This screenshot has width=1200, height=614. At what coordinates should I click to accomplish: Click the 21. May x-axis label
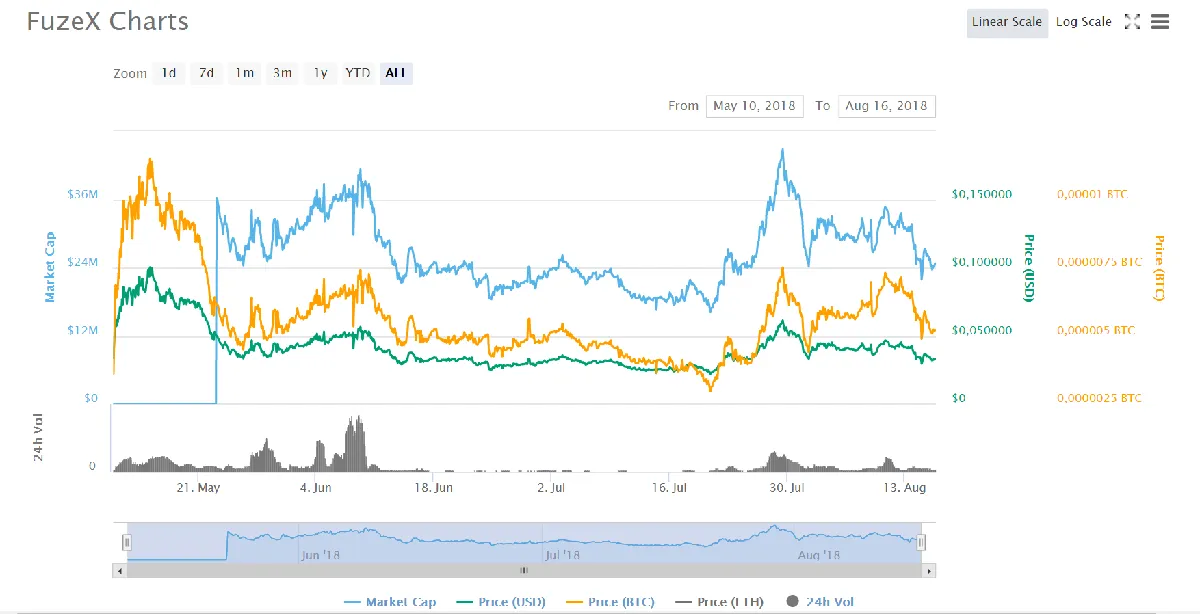click(x=198, y=488)
